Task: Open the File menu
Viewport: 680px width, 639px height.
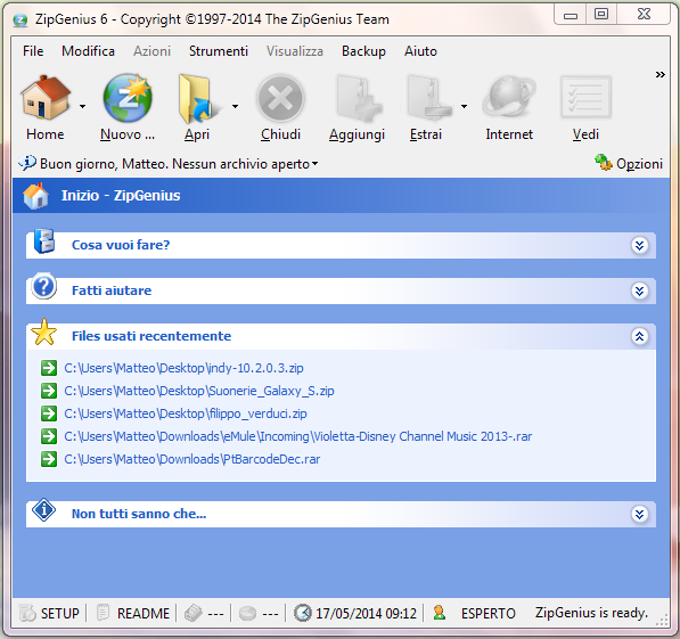Action: [33, 51]
